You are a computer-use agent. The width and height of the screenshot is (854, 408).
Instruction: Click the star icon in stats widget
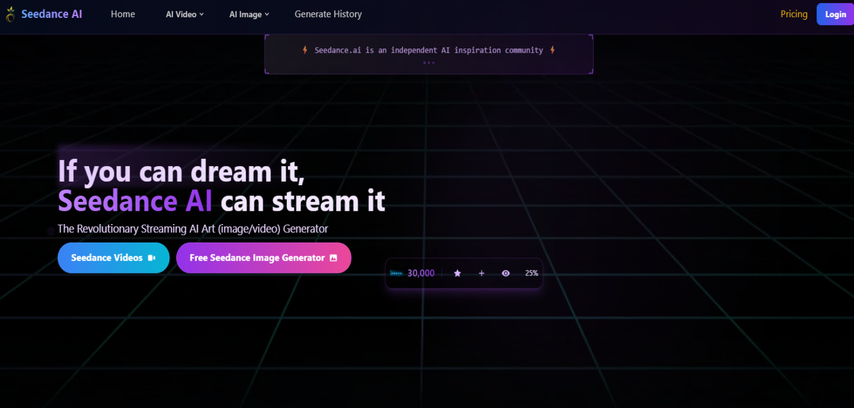pyautogui.click(x=458, y=273)
